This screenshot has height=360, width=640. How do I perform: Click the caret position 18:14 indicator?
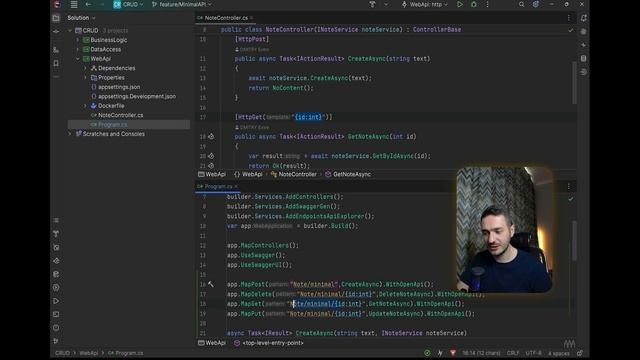pos(481,353)
